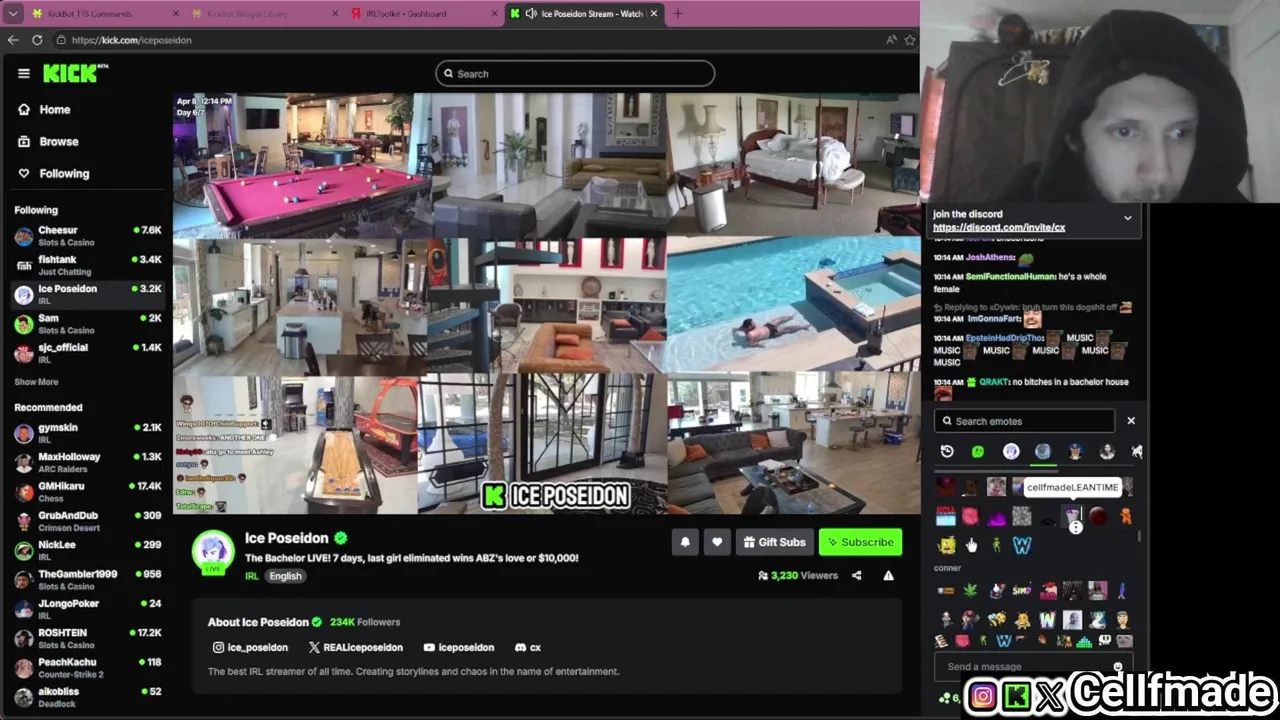This screenshot has width=1280, height=720.
Task: Reload the browser page
Action: coord(37,40)
